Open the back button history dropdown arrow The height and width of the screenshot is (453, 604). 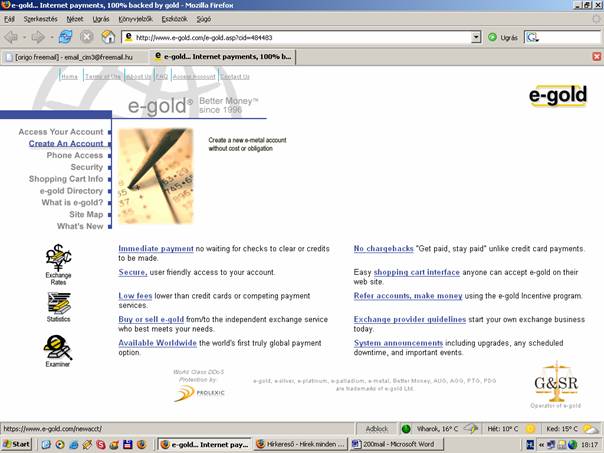click(x=23, y=37)
